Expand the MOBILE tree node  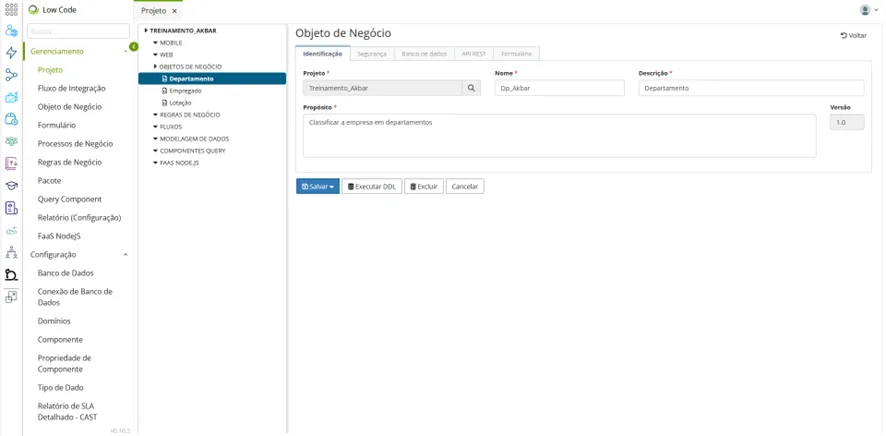(x=155, y=43)
